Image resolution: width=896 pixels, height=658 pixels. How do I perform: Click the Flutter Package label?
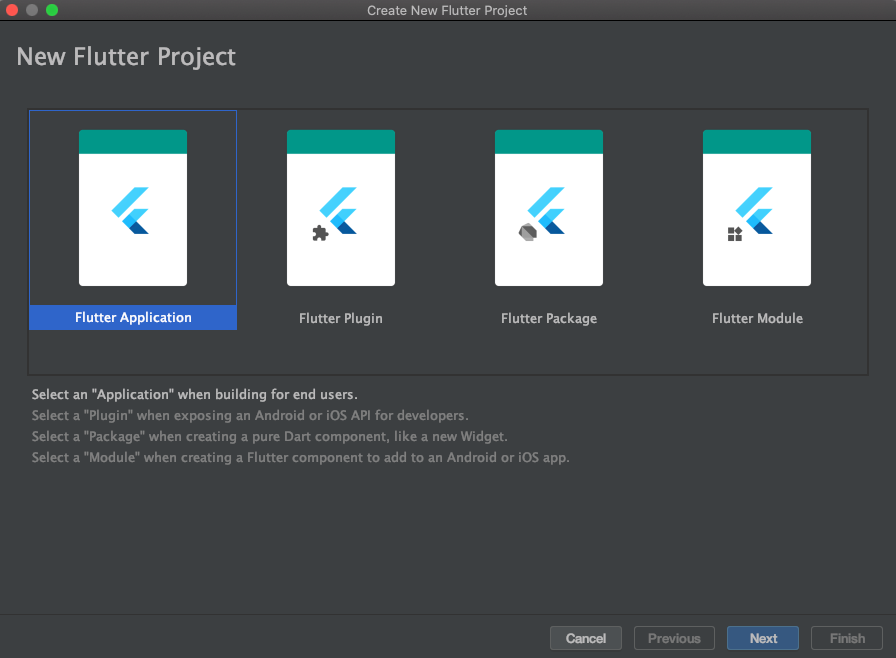[549, 319]
